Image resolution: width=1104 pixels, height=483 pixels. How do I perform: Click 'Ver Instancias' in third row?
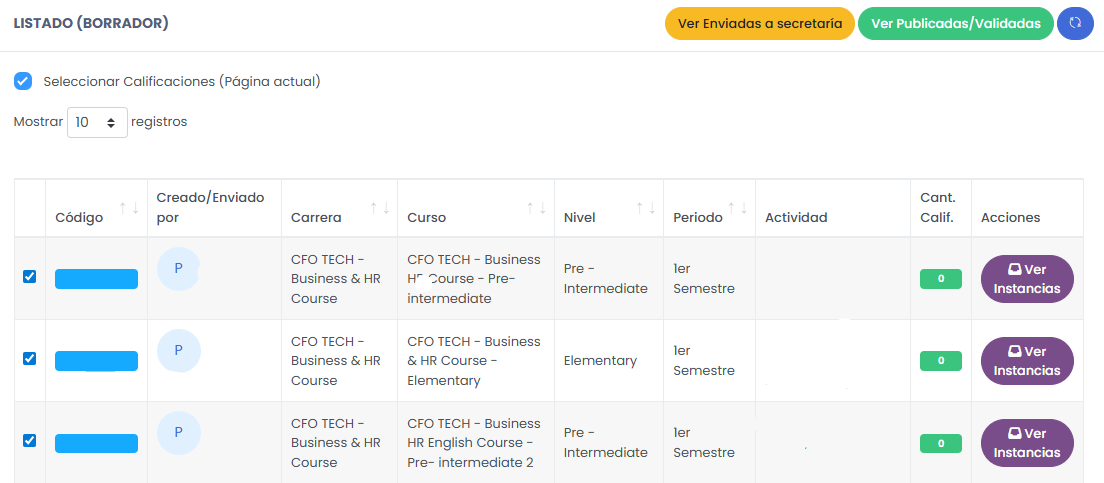pos(1027,443)
